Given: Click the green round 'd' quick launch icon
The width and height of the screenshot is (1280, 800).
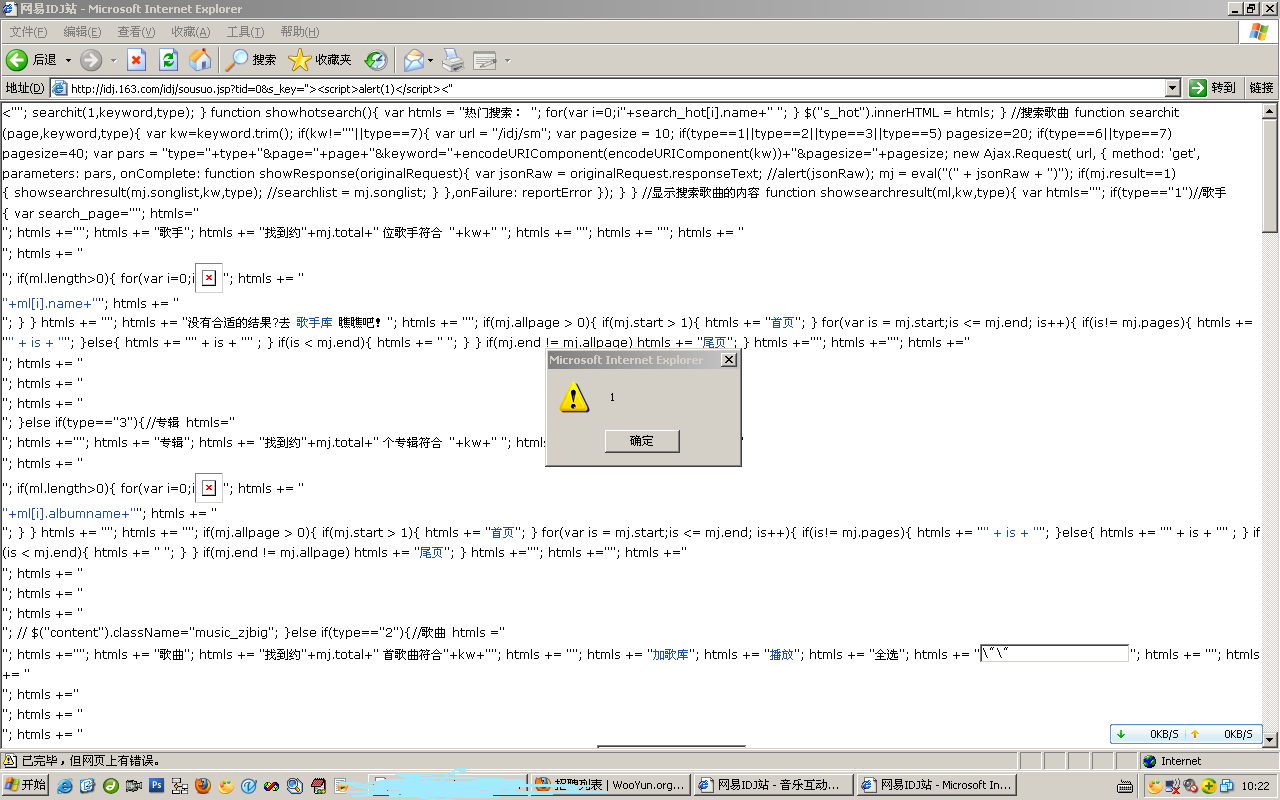Looking at the screenshot, I should [x=110, y=786].
